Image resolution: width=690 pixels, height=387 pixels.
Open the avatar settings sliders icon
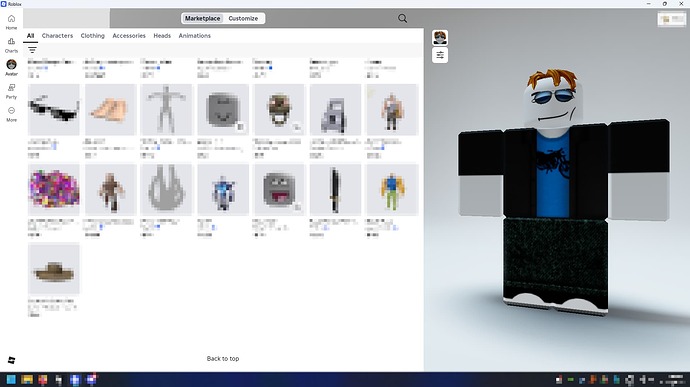pyautogui.click(x=440, y=55)
